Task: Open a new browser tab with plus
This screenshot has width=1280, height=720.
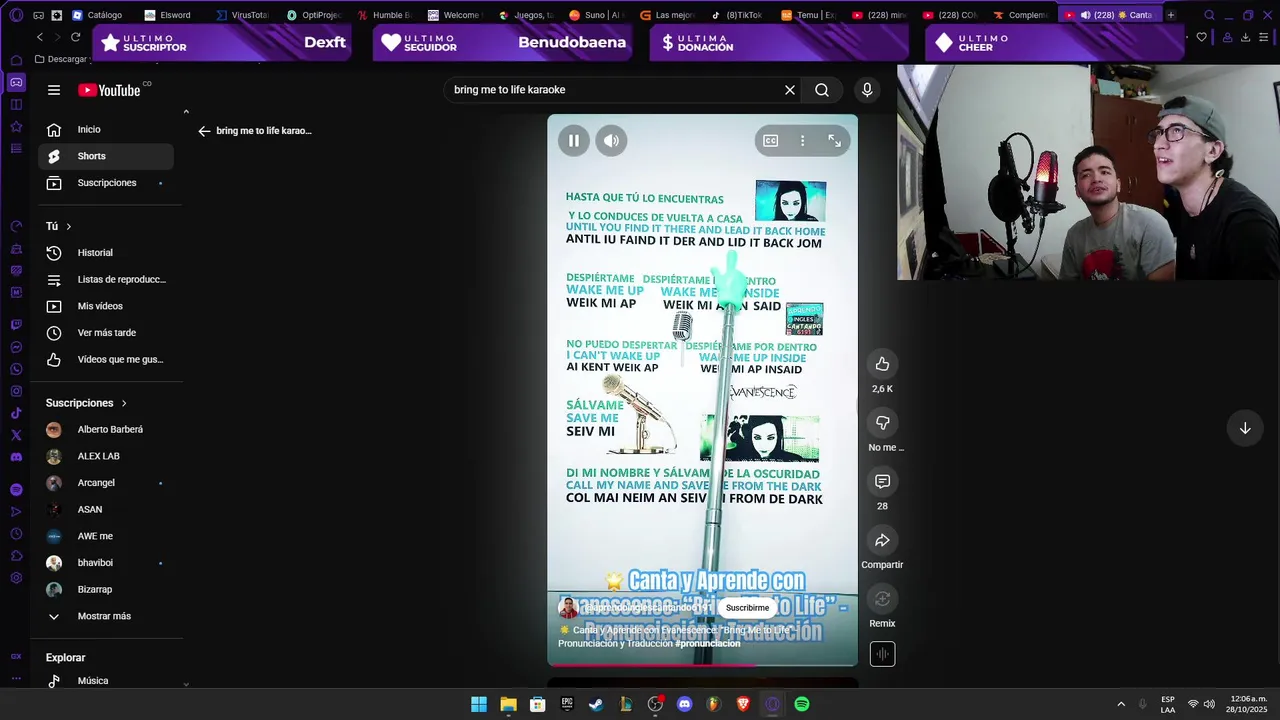Action: click(1171, 15)
